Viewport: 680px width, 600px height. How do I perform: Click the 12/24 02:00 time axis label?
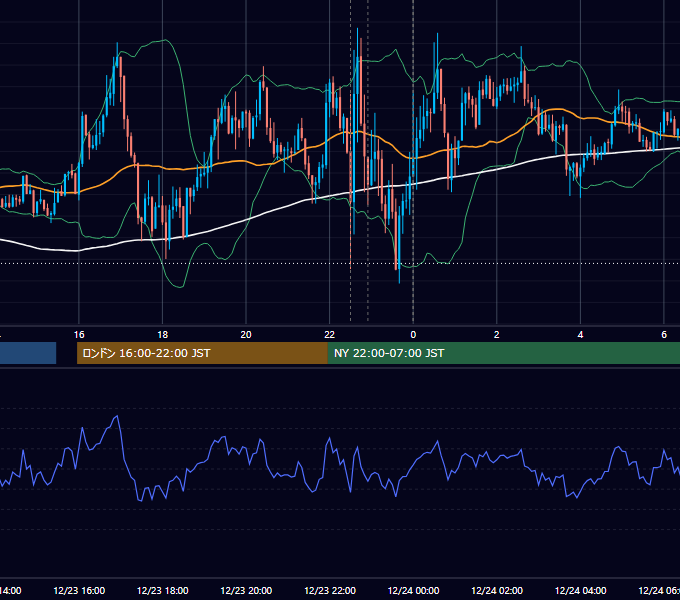point(497,590)
